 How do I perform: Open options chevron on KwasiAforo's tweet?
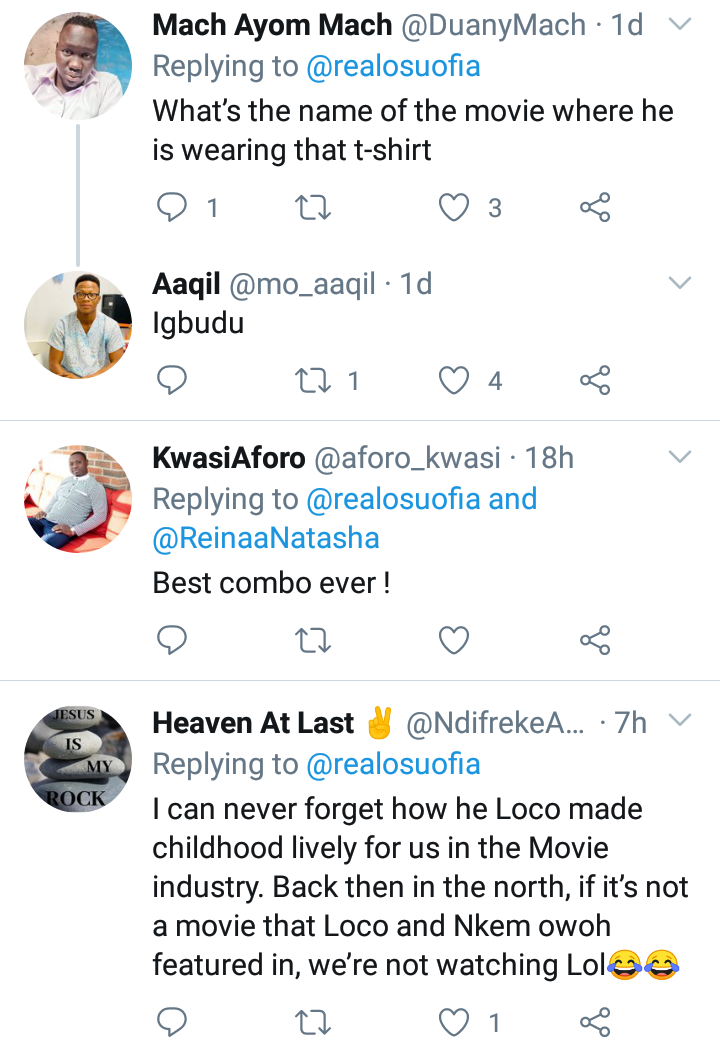[680, 457]
